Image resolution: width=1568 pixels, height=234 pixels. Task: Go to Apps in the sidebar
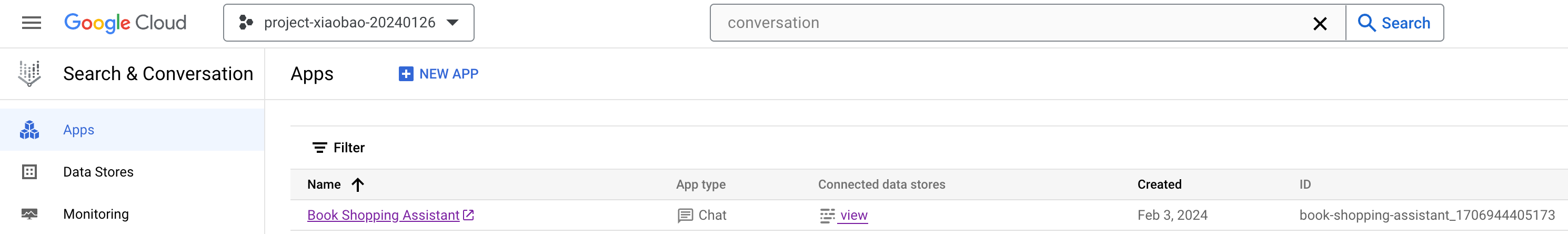(x=78, y=130)
